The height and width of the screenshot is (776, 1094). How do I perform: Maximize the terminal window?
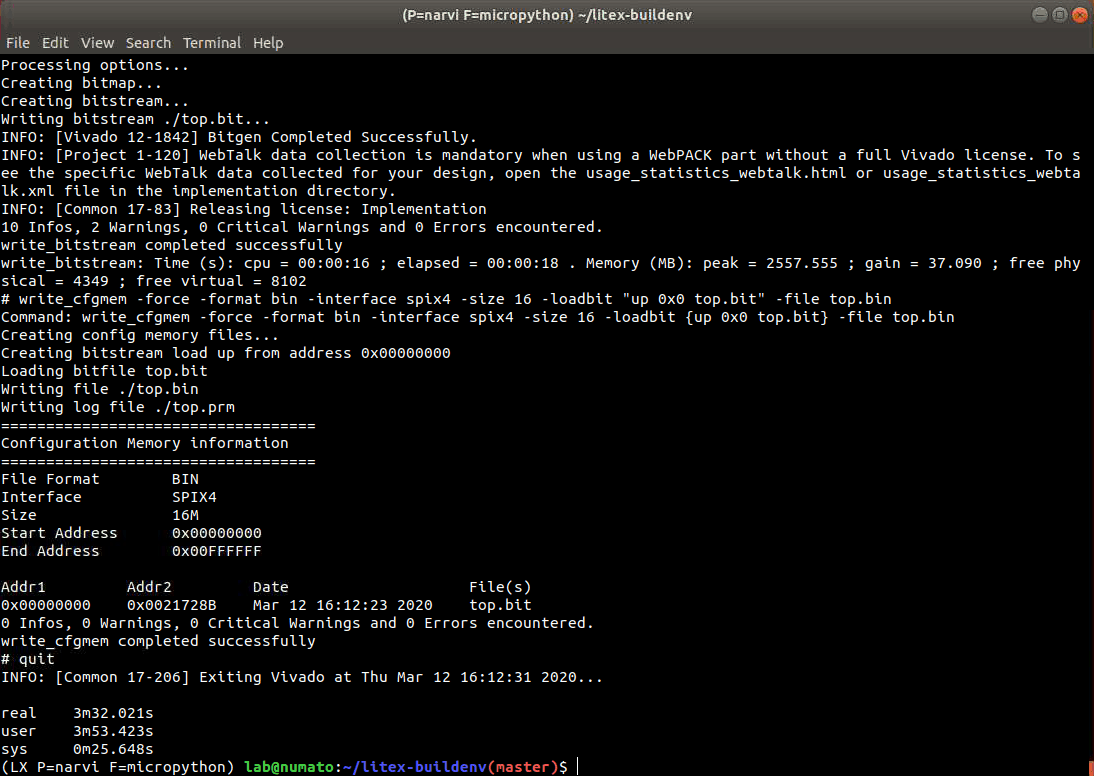click(x=1059, y=15)
